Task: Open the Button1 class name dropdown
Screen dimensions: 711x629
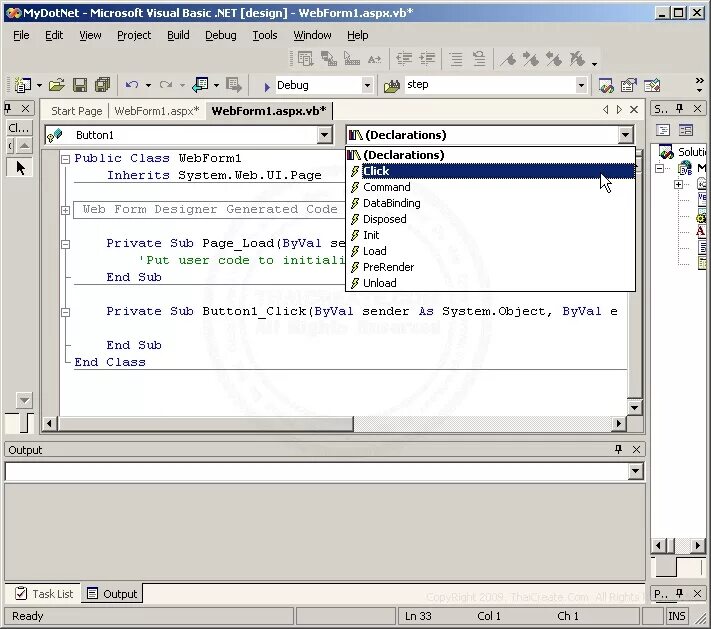Action: click(324, 135)
